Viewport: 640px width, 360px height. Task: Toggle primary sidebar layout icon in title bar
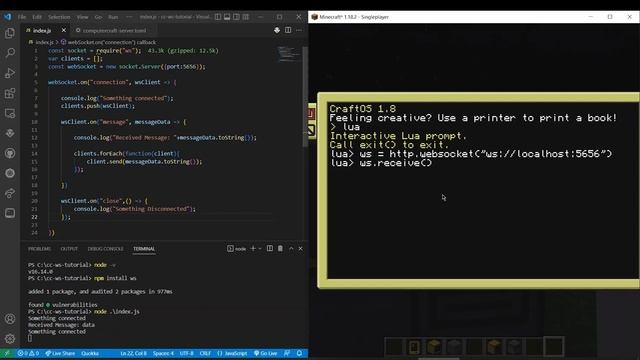pos(218,17)
